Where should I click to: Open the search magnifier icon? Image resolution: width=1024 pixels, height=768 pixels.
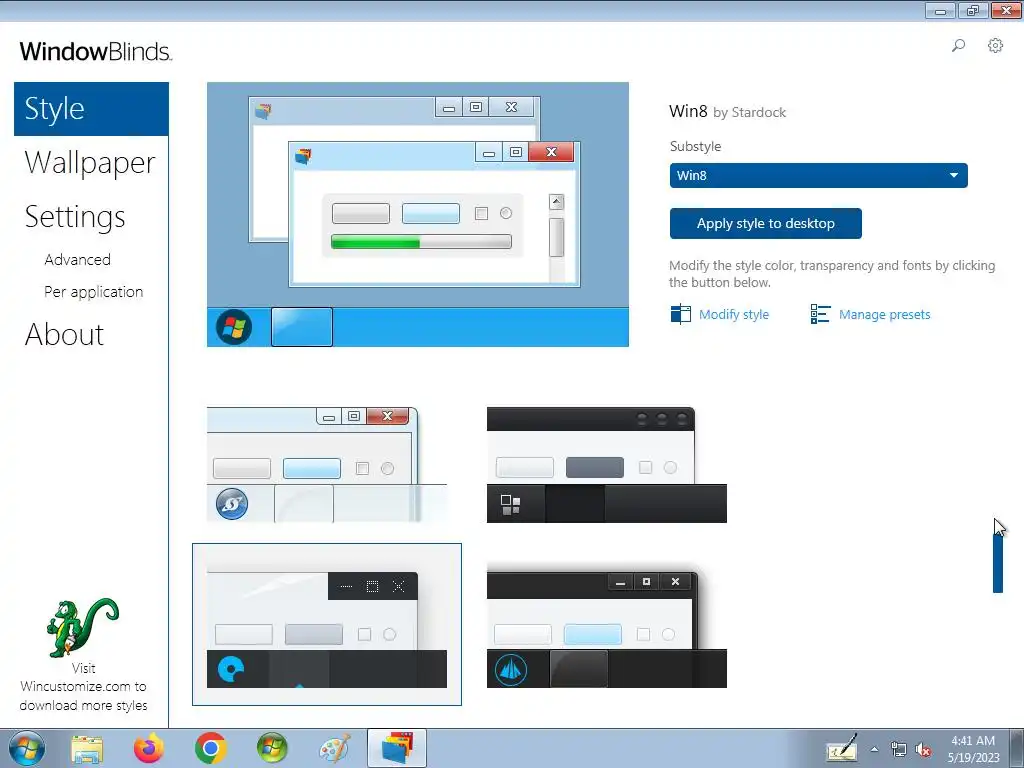[958, 46]
